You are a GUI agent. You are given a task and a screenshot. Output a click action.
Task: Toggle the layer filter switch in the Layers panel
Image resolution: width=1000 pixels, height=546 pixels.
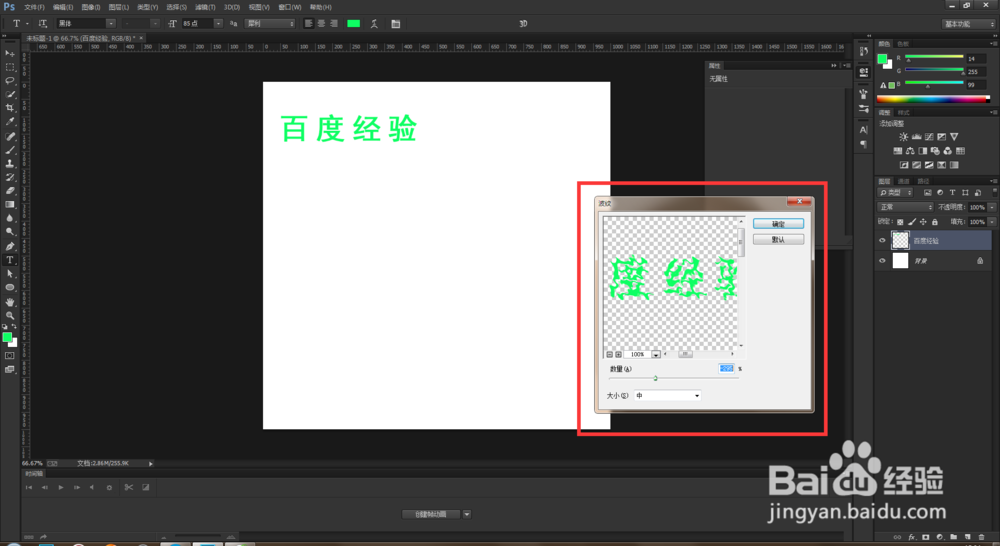pos(994,192)
